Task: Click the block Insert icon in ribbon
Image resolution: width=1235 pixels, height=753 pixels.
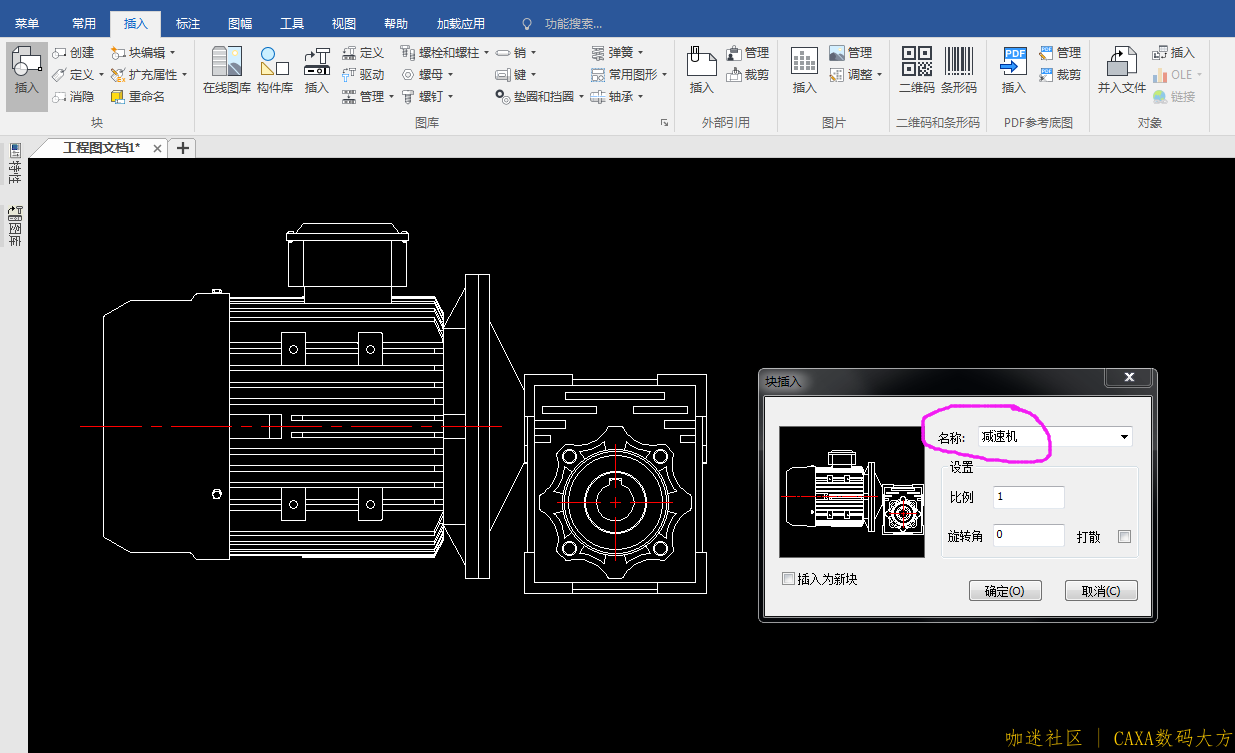Action: tap(27, 70)
